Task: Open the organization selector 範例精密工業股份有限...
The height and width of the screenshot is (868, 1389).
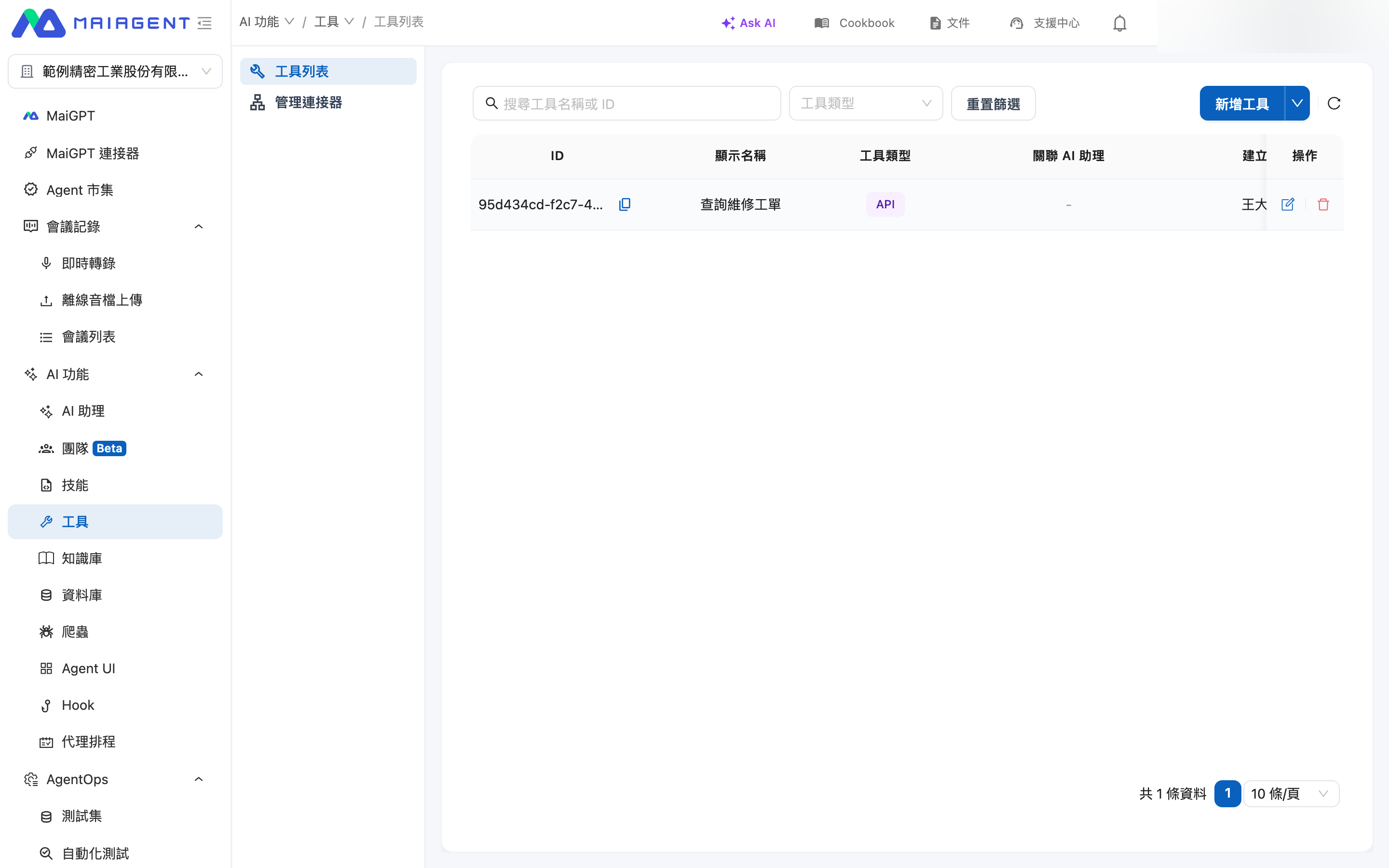Action: (x=115, y=71)
